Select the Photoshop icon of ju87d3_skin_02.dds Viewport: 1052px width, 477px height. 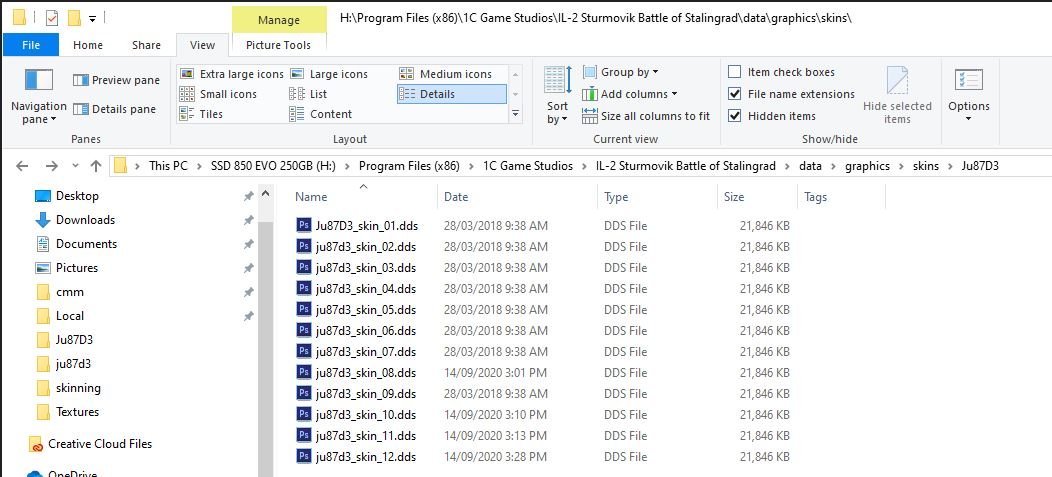click(x=304, y=246)
